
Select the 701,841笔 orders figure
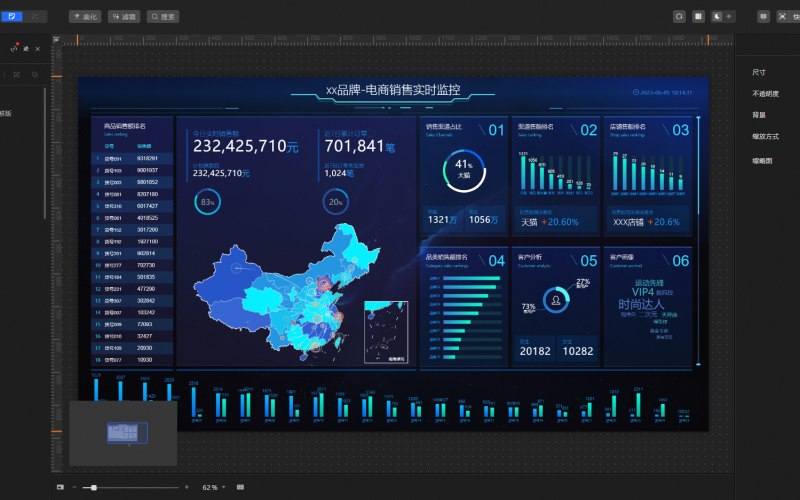pyautogui.click(x=360, y=146)
